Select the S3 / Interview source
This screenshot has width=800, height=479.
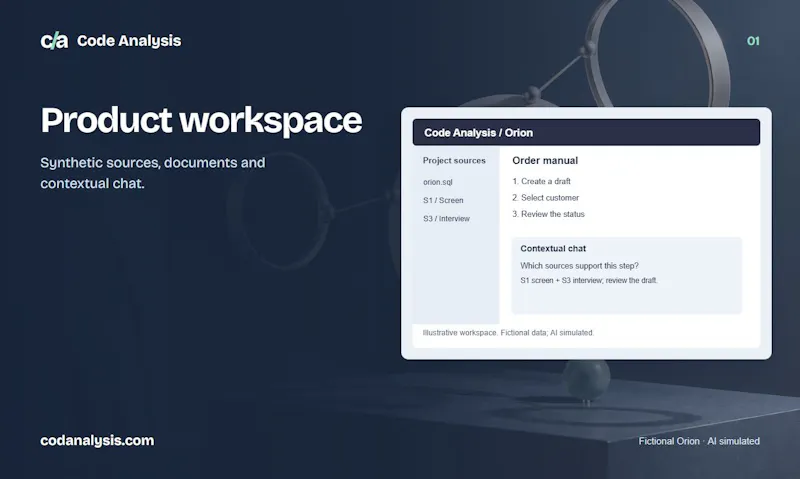click(x=446, y=219)
